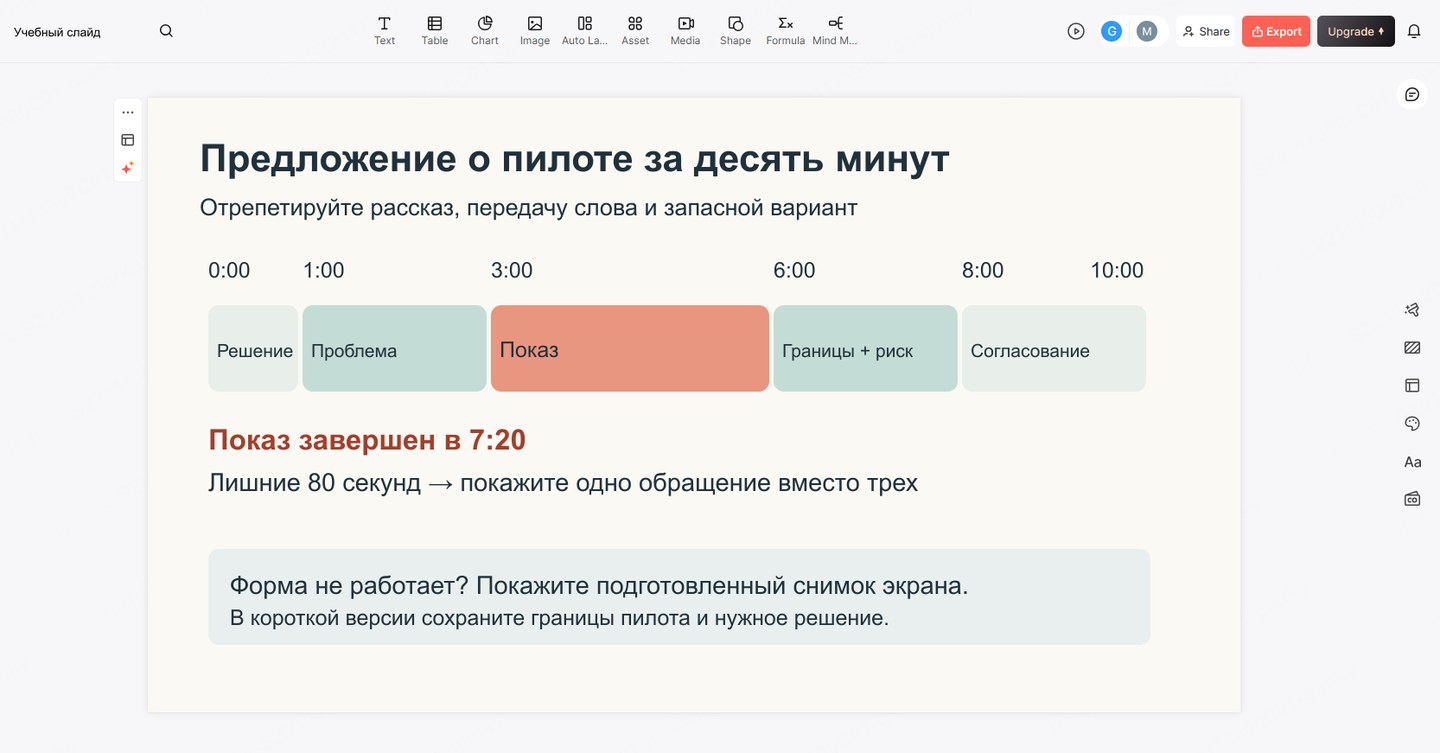1440x753 pixels.
Task: Open the comments bubble icon
Action: click(1412, 94)
